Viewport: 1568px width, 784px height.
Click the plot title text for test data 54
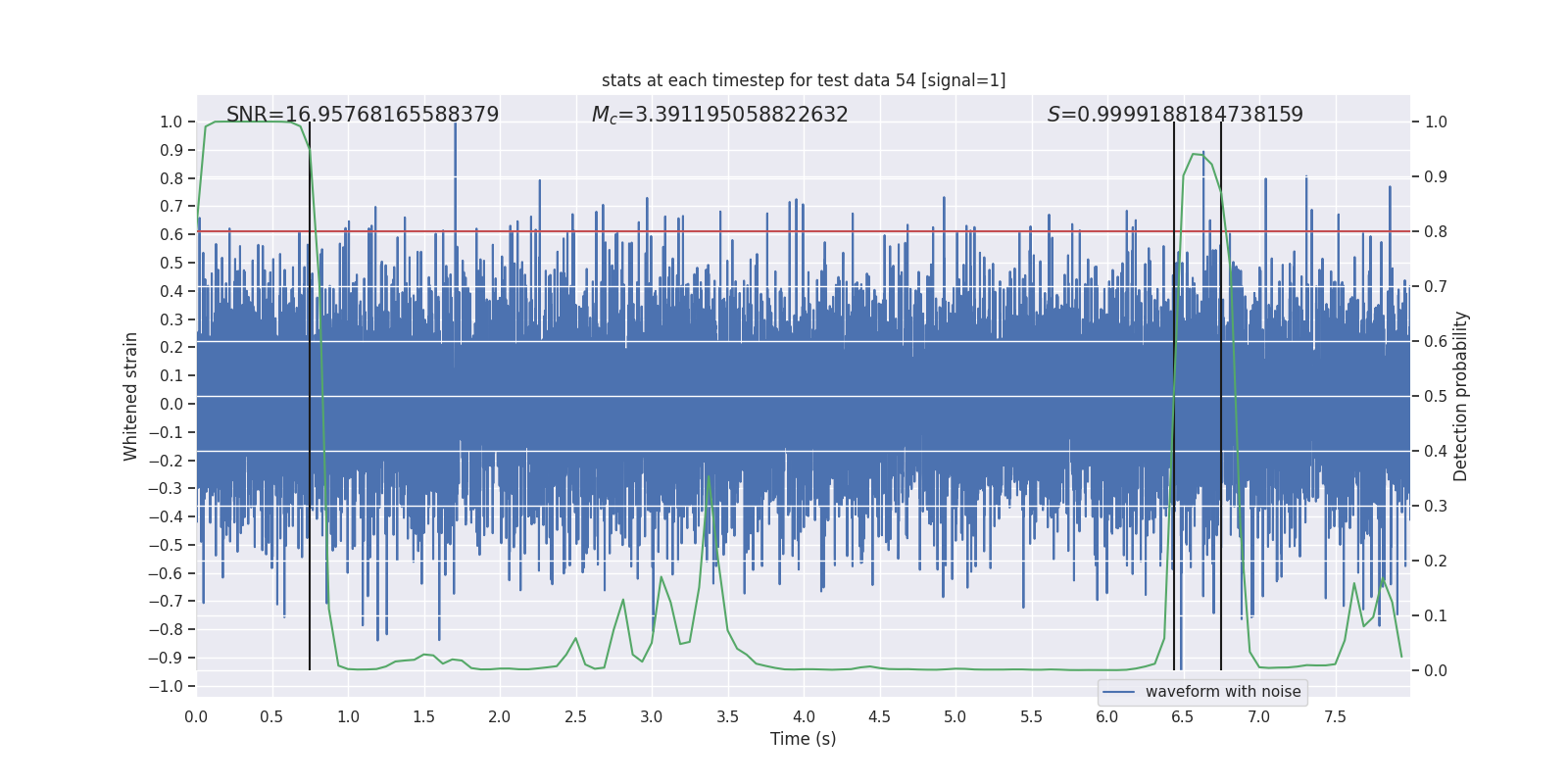(x=804, y=80)
